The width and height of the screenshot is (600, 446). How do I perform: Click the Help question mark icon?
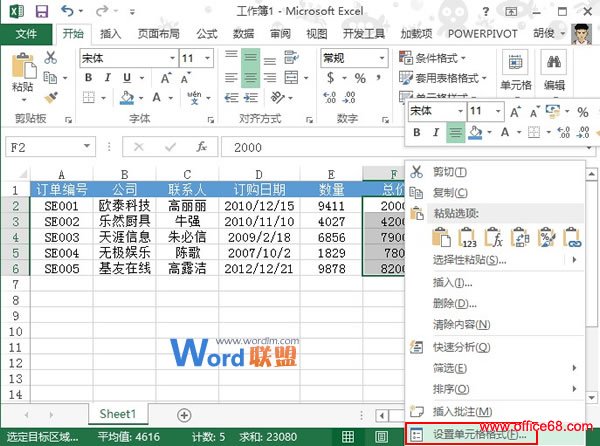pos(486,11)
